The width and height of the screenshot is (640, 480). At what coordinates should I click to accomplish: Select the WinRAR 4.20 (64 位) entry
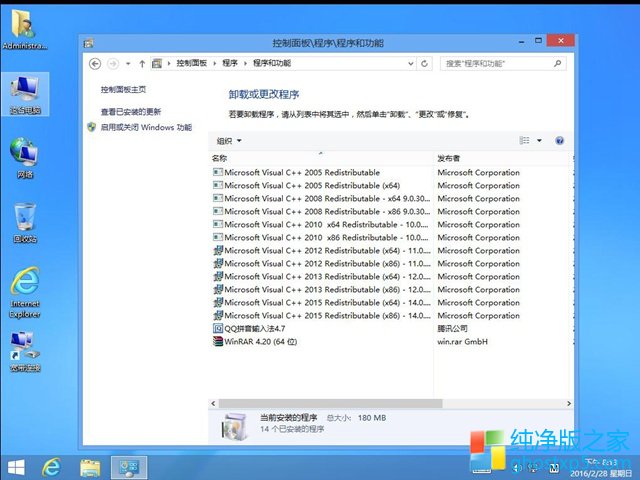[x=260, y=341]
